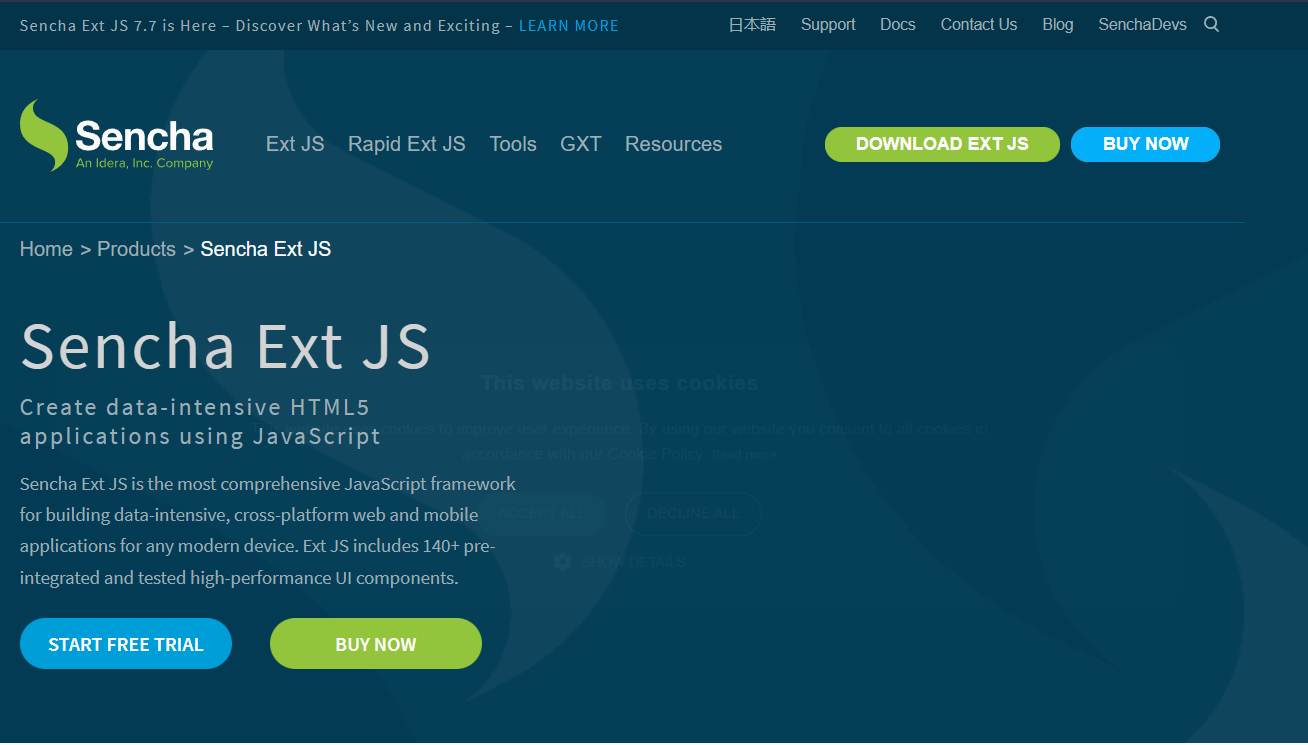Open the GXT navigation menu
The width and height of the screenshot is (1308, 745).
[x=581, y=144]
